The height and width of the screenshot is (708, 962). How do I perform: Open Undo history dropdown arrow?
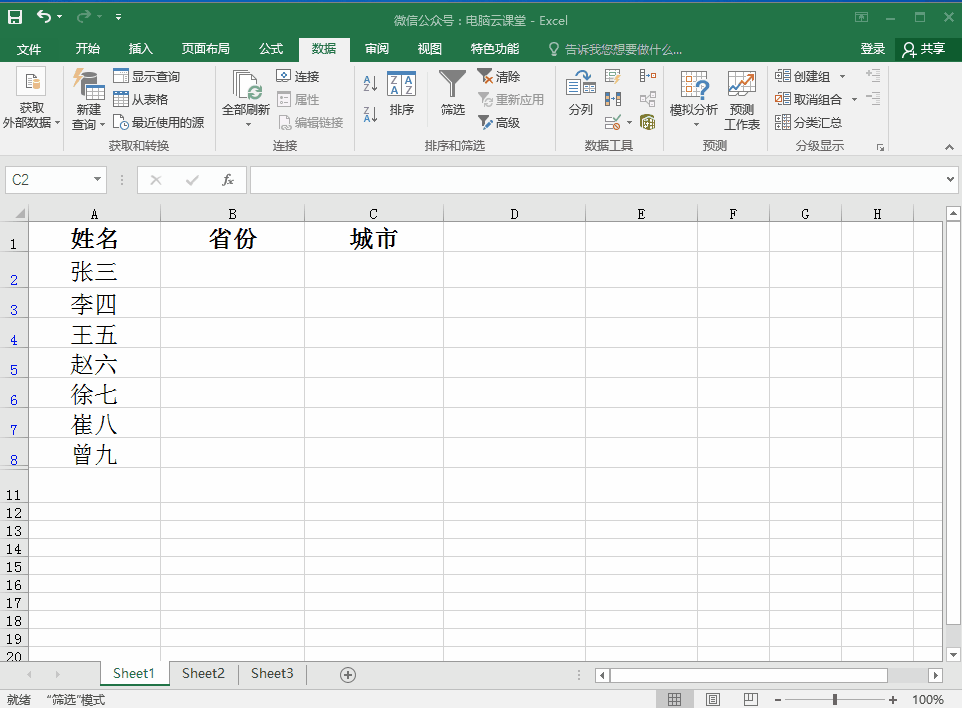tap(60, 17)
